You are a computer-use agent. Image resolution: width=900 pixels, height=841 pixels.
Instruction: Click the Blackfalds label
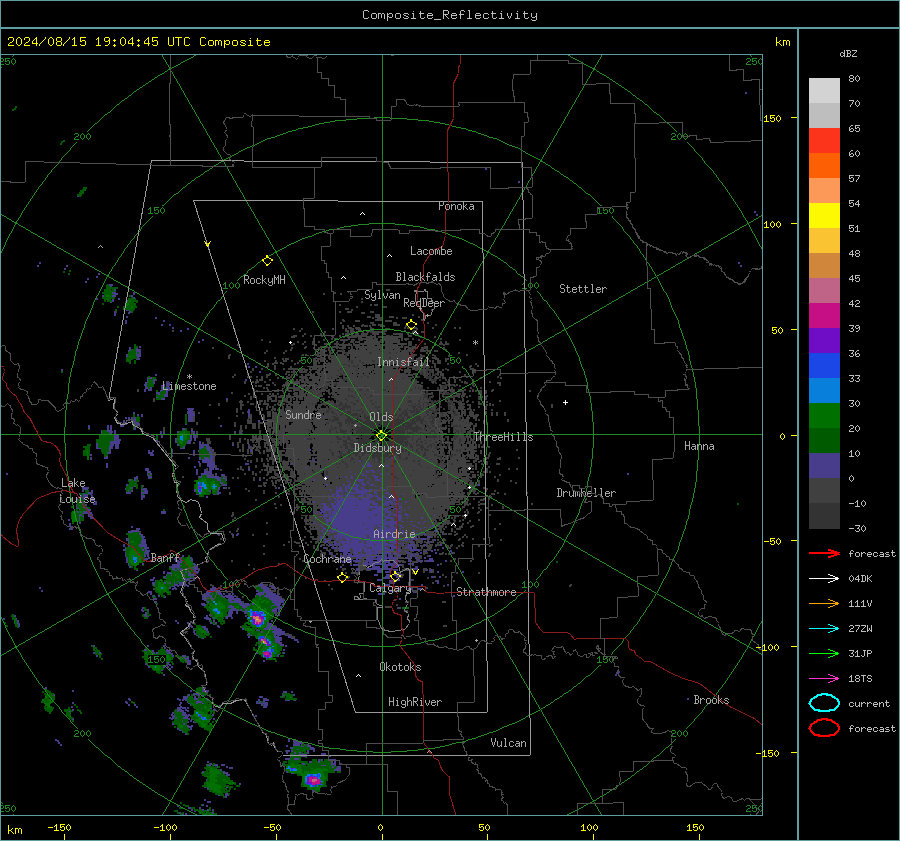pyautogui.click(x=425, y=277)
